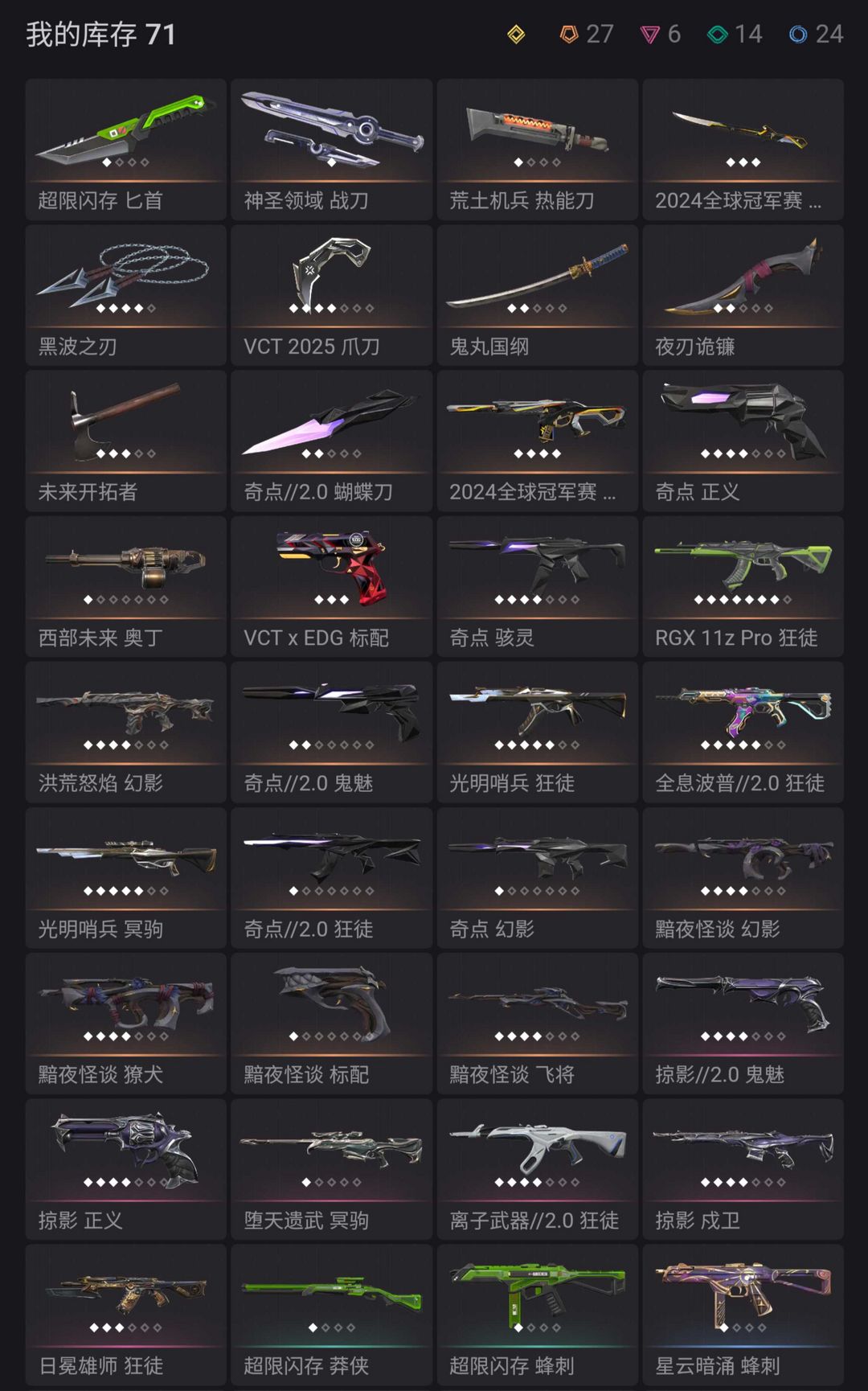This screenshot has height=1391, width=868.
Task: Open the 离子武器//2.0 狂徒 skin
Action: [x=538, y=1169]
